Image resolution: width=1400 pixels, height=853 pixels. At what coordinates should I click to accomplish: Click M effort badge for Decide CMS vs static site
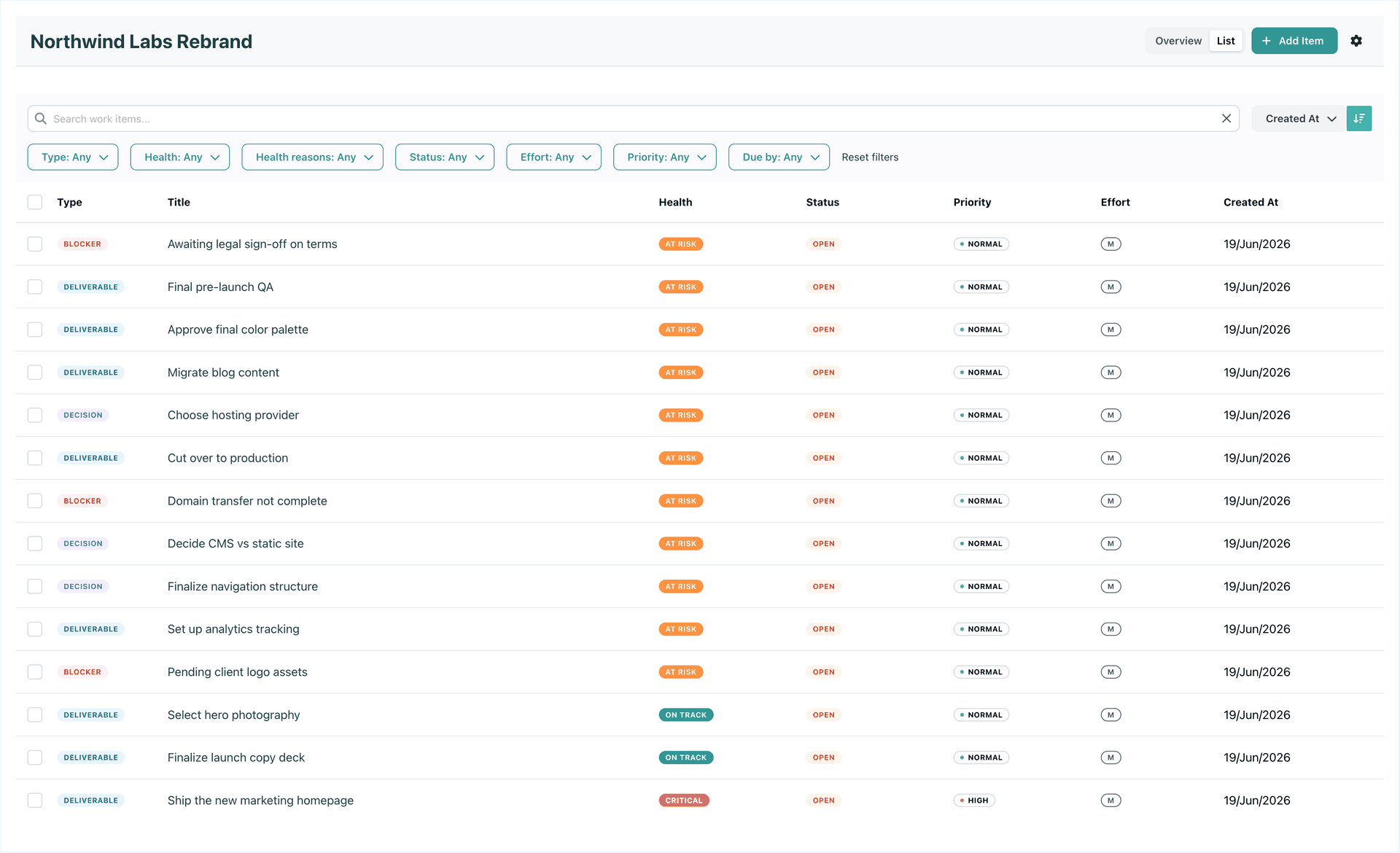tap(1111, 544)
